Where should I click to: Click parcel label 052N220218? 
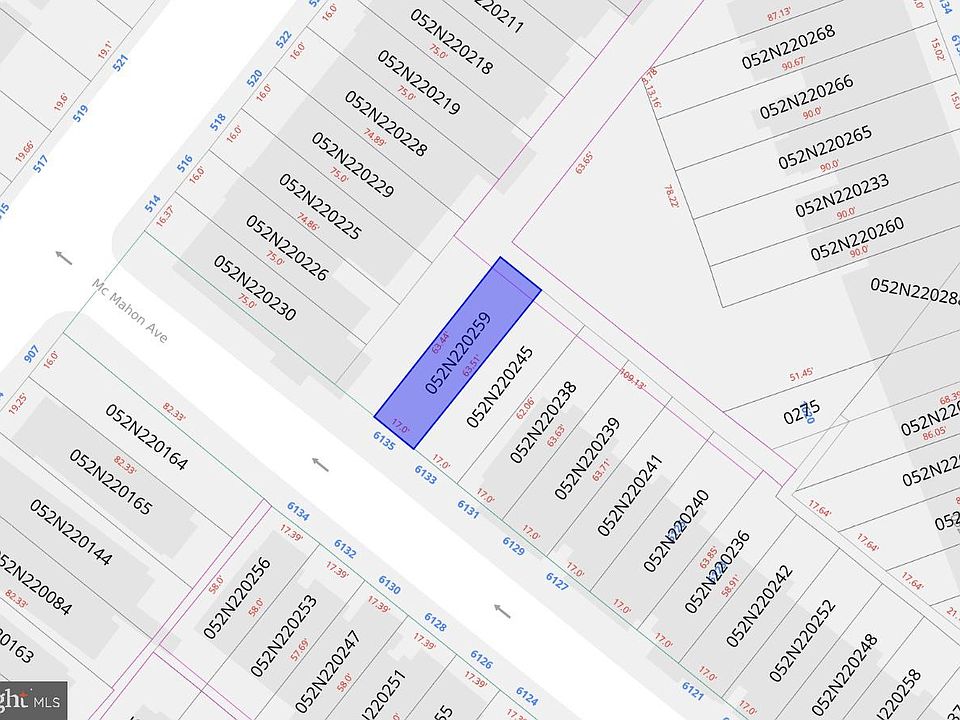(x=451, y=42)
